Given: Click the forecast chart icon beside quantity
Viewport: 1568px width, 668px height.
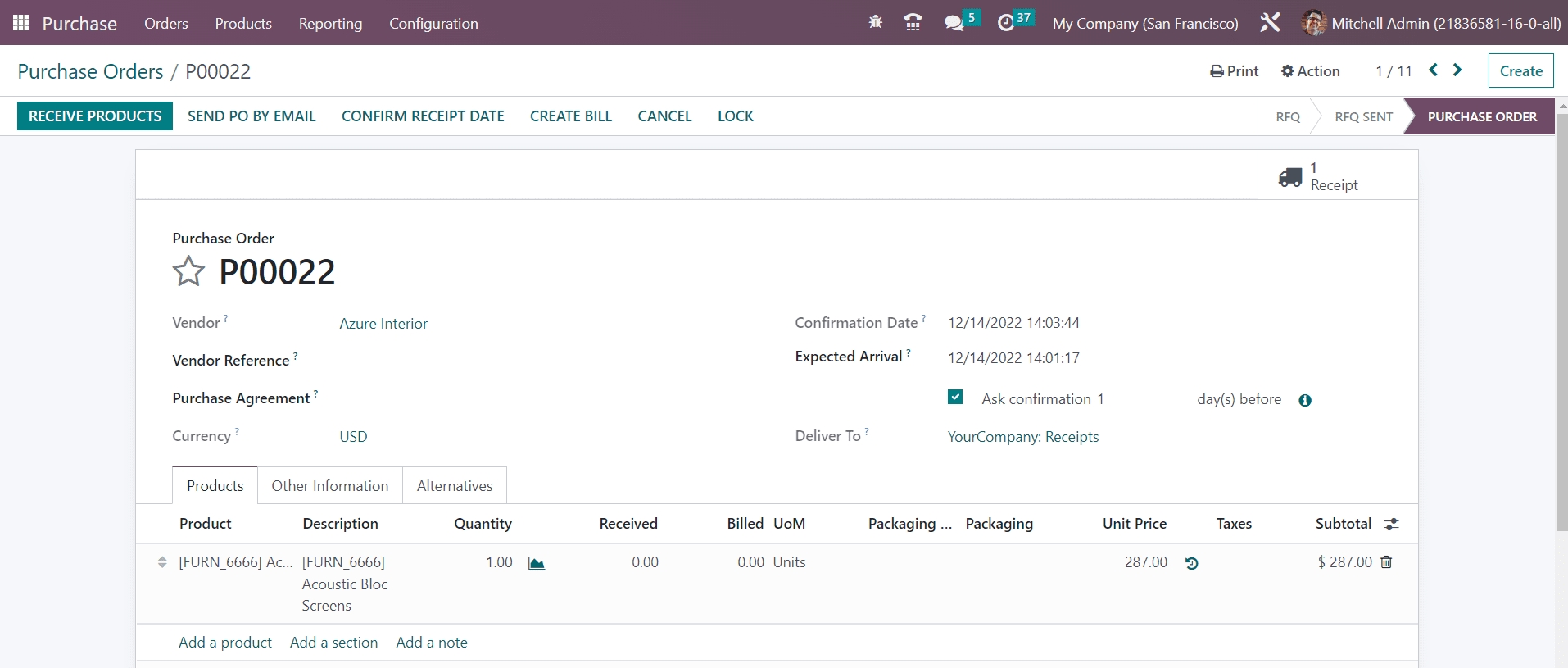Looking at the screenshot, I should (537, 563).
